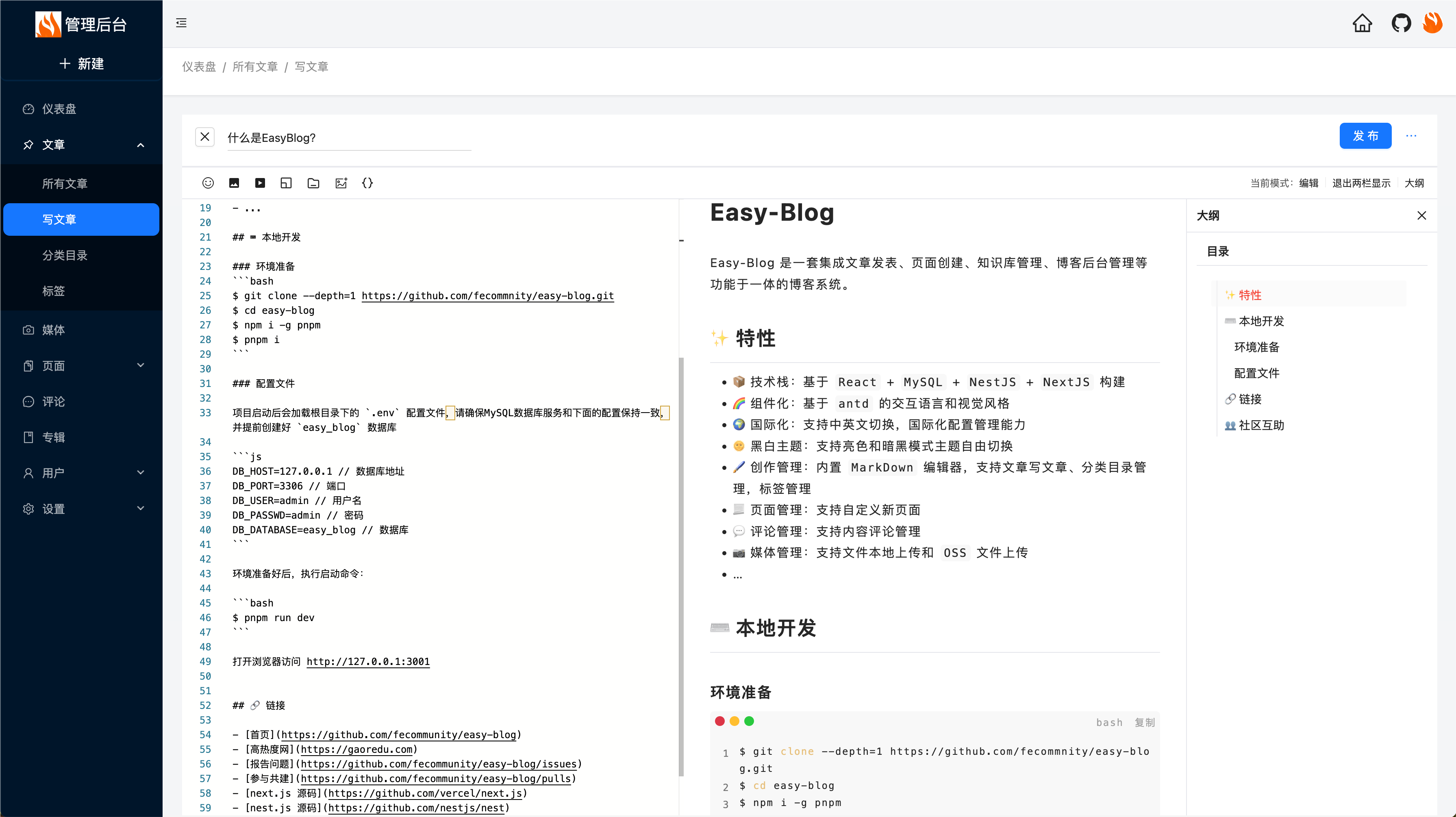Viewport: 1456px width, 817px height.
Task: Jump to 环境准备 in outline
Action: (x=1256, y=347)
